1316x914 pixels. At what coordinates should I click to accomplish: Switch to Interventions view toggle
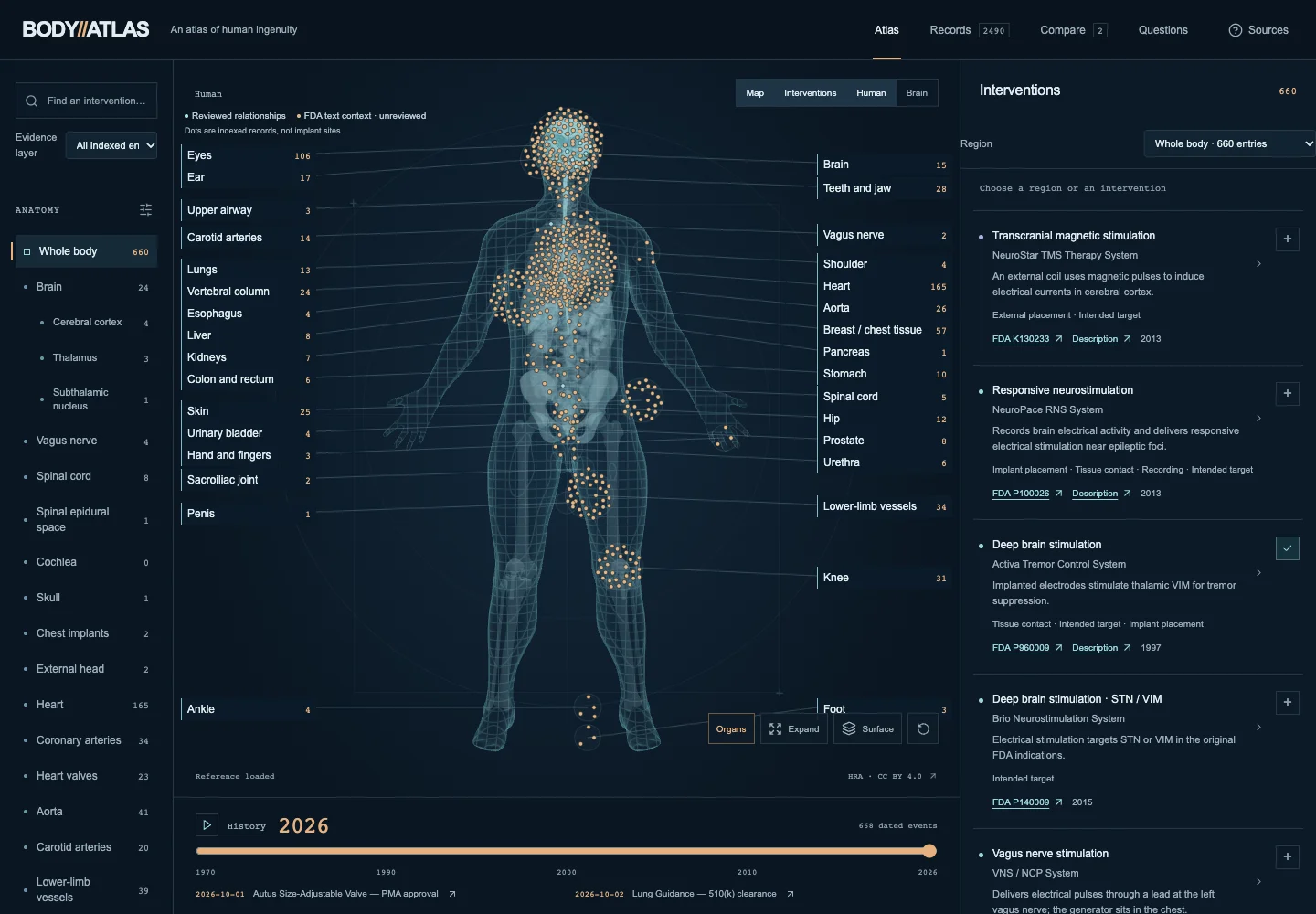pyautogui.click(x=811, y=93)
